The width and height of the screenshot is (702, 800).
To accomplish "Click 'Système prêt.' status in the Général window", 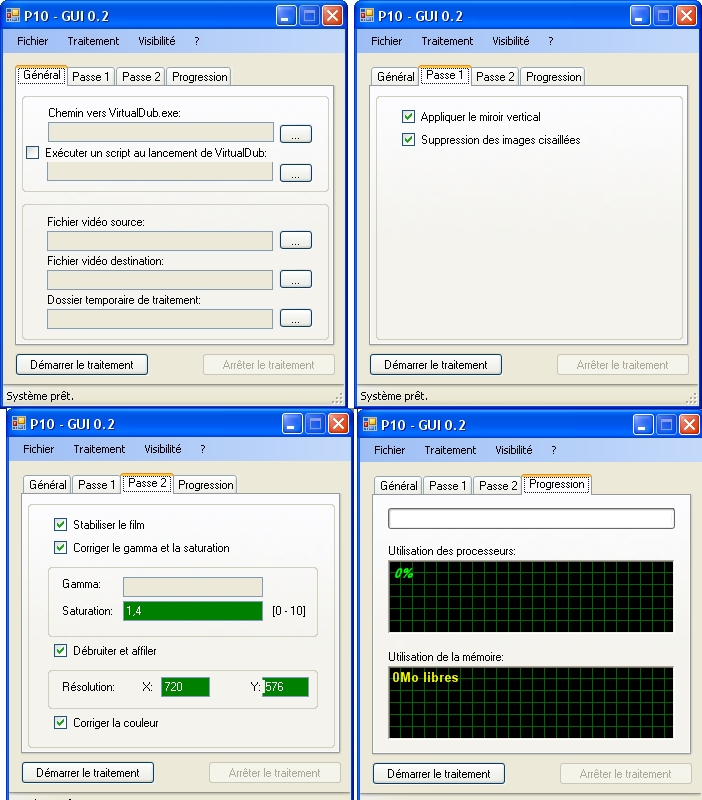I will pos(40,396).
